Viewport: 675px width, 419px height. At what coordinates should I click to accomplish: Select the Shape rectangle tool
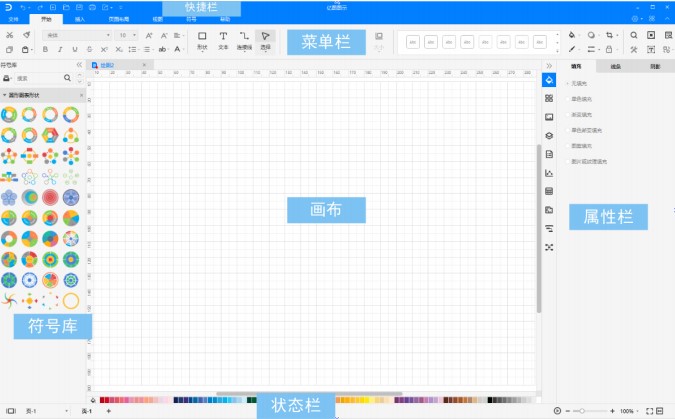click(202, 40)
